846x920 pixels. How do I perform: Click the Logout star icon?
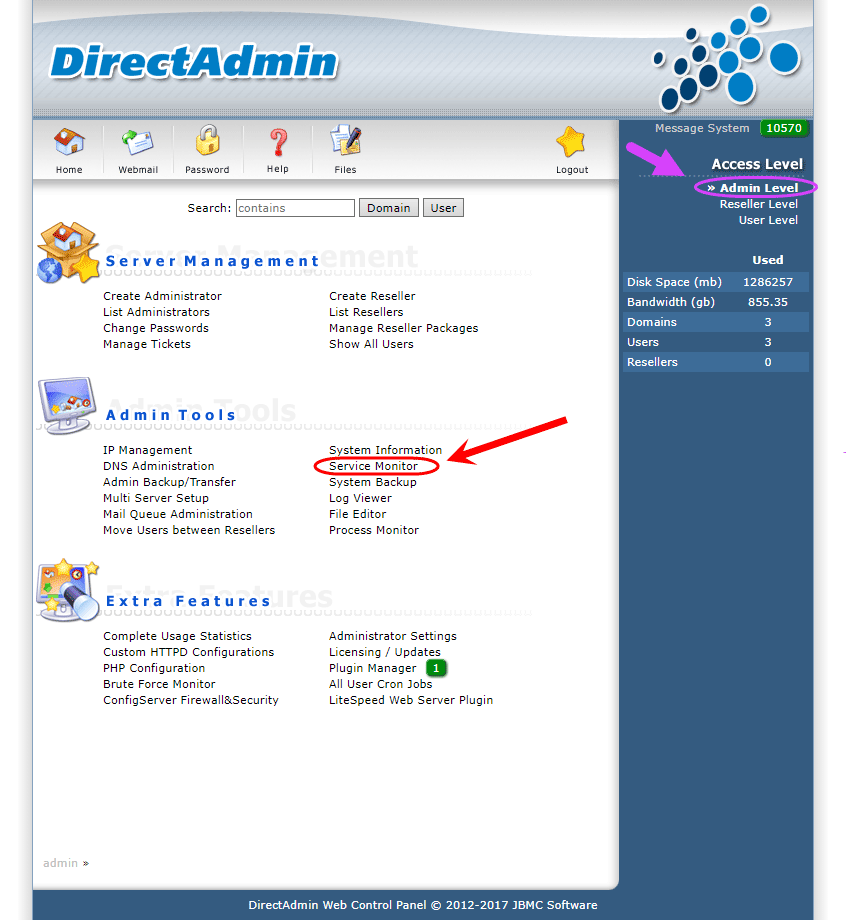click(571, 142)
